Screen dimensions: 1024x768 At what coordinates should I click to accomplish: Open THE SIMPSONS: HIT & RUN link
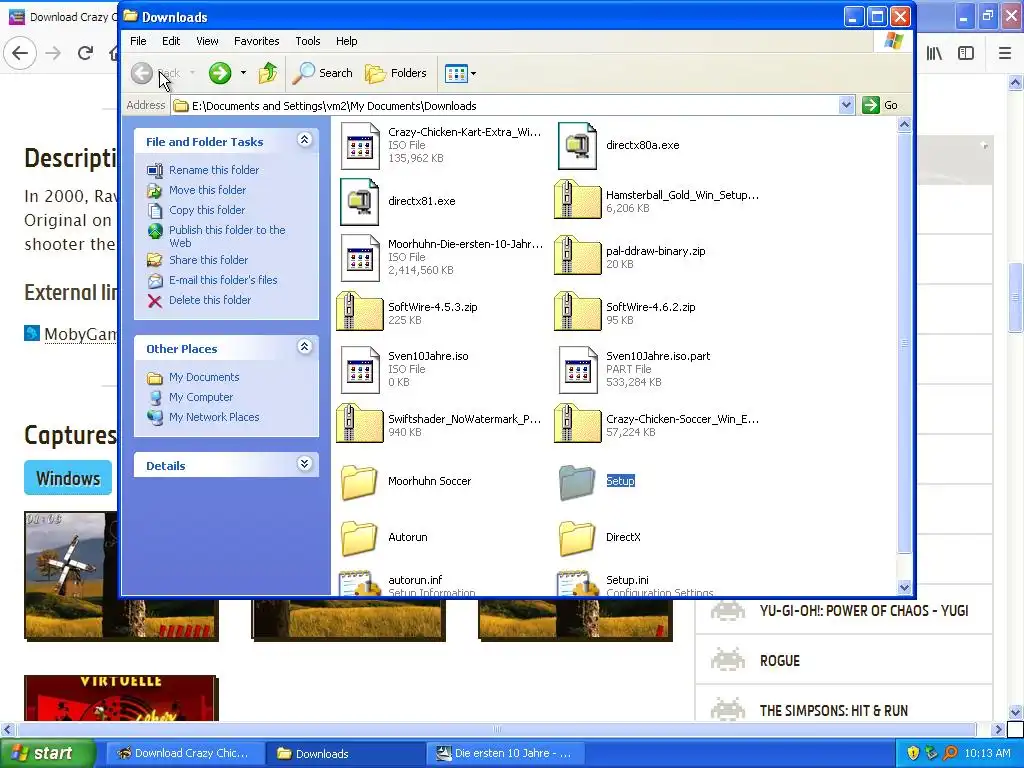[833, 711]
